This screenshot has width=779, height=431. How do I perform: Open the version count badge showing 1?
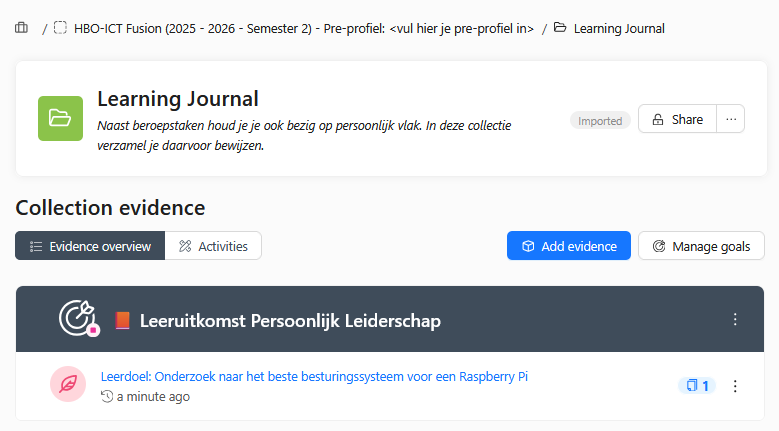coord(697,385)
